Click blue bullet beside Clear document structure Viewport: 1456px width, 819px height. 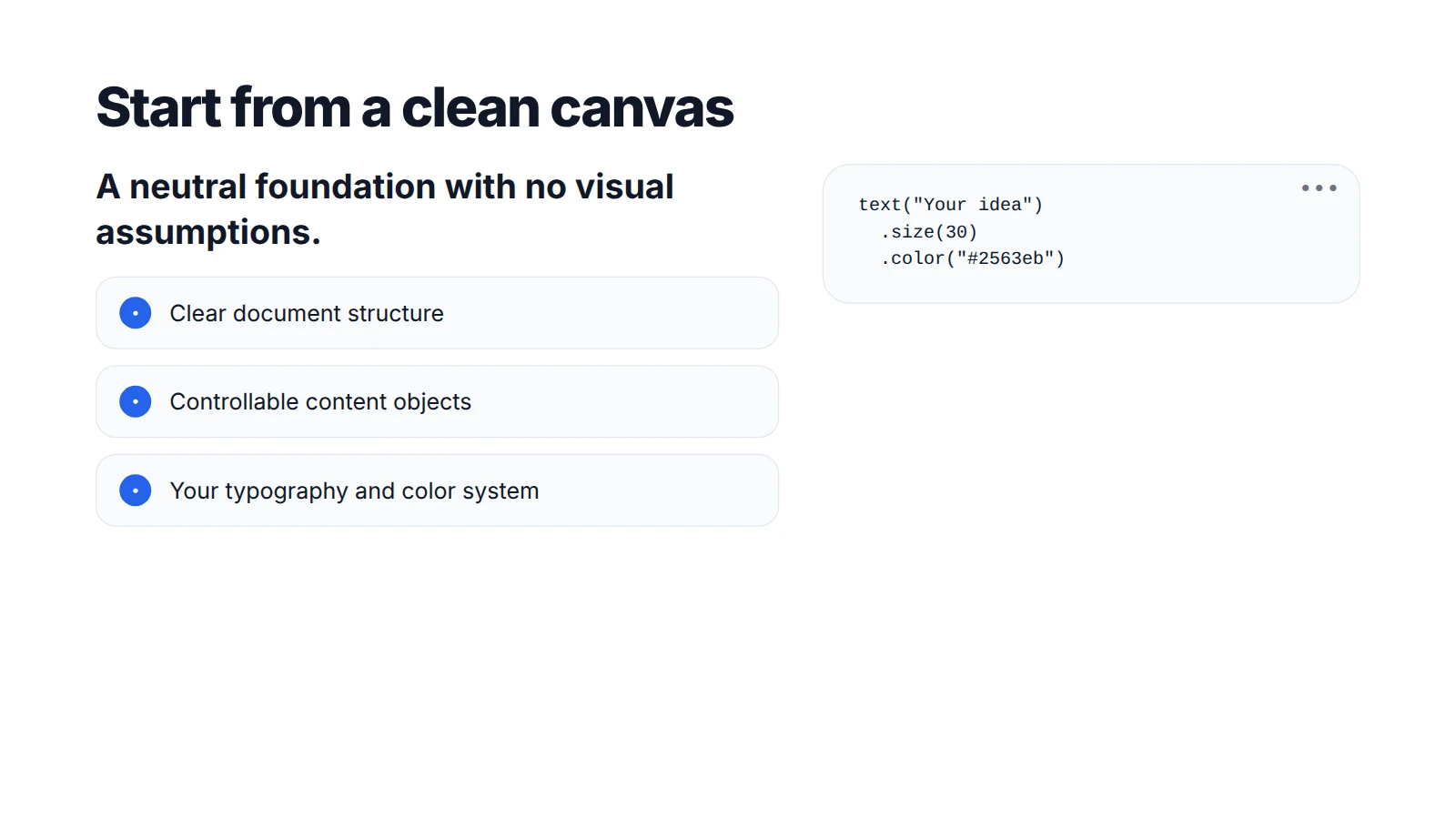click(136, 313)
